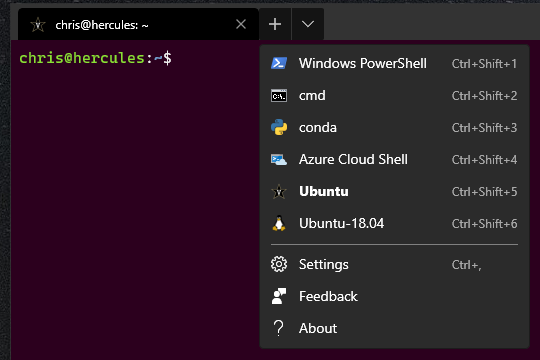The width and height of the screenshot is (540, 360).
Task: Open Azure Cloud Shell from the menu
Action: [x=394, y=160]
